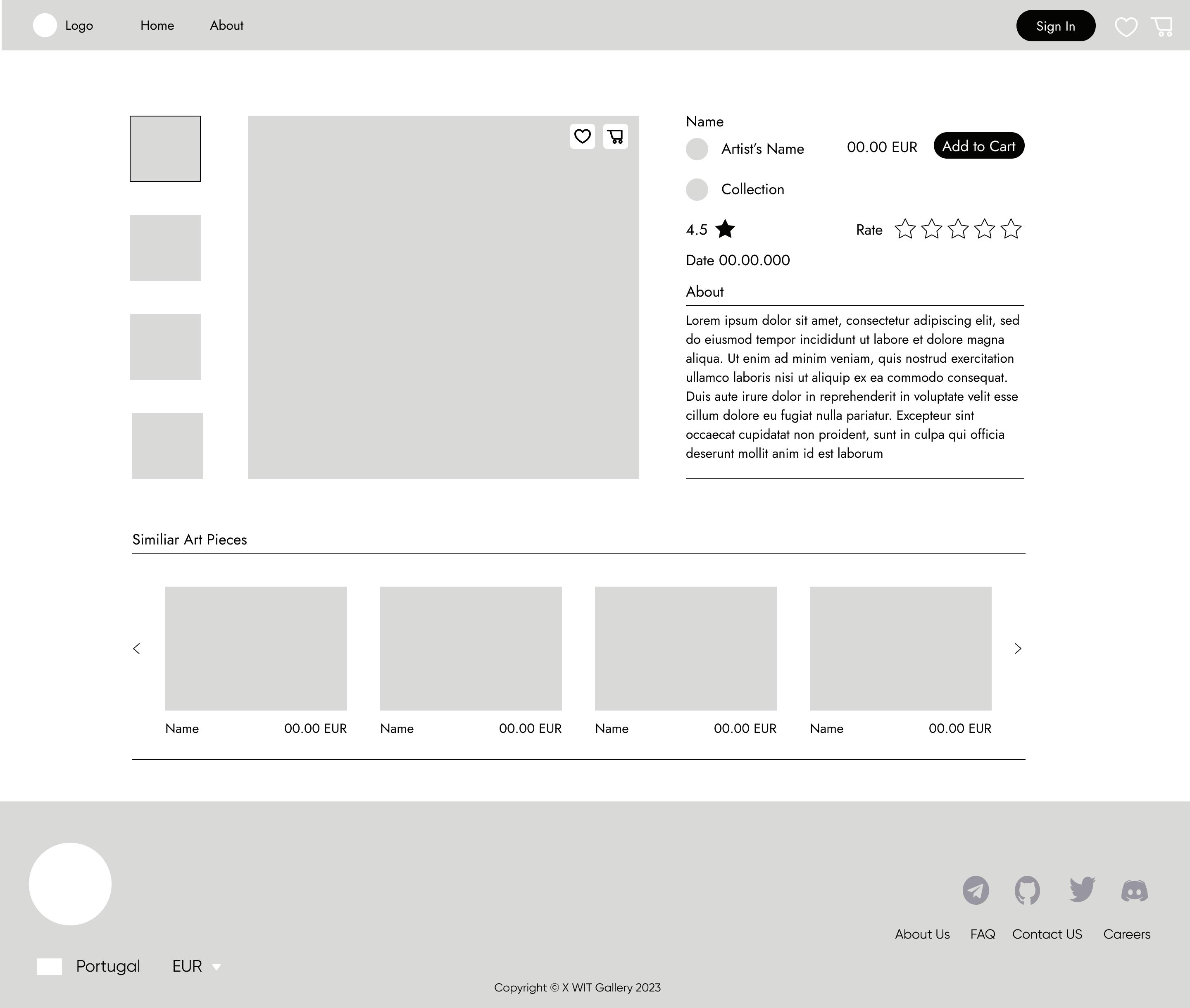This screenshot has width=1190, height=1008.
Task: Select the second artwork thumbnail
Action: click(165, 247)
